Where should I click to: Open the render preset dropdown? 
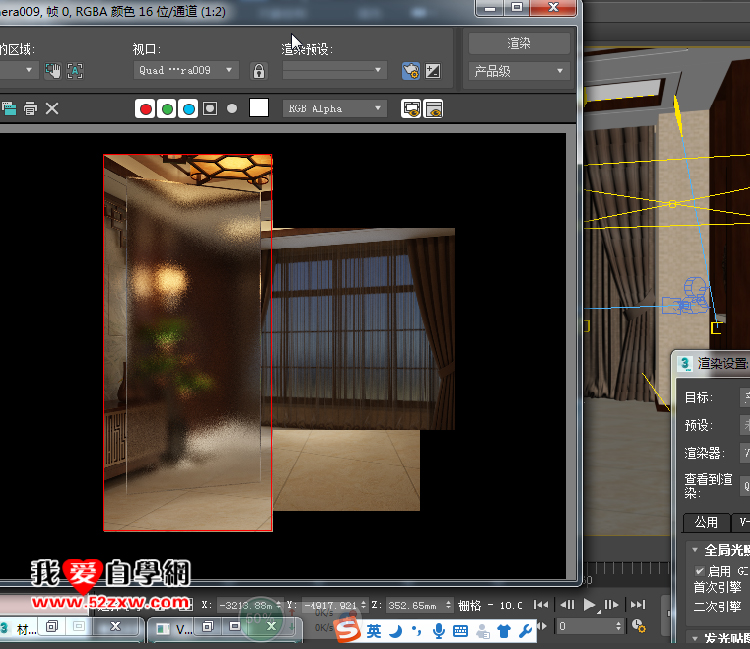(x=334, y=70)
